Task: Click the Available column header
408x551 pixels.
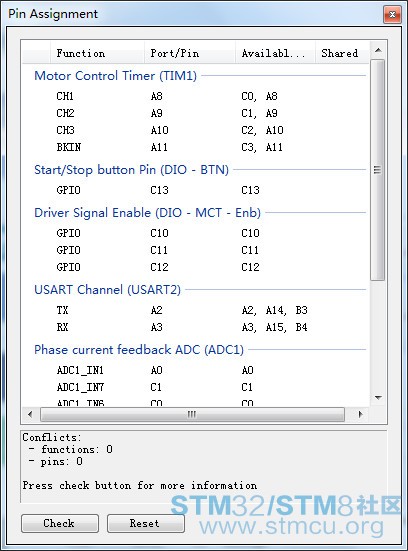Action: pyautogui.click(x=275, y=53)
